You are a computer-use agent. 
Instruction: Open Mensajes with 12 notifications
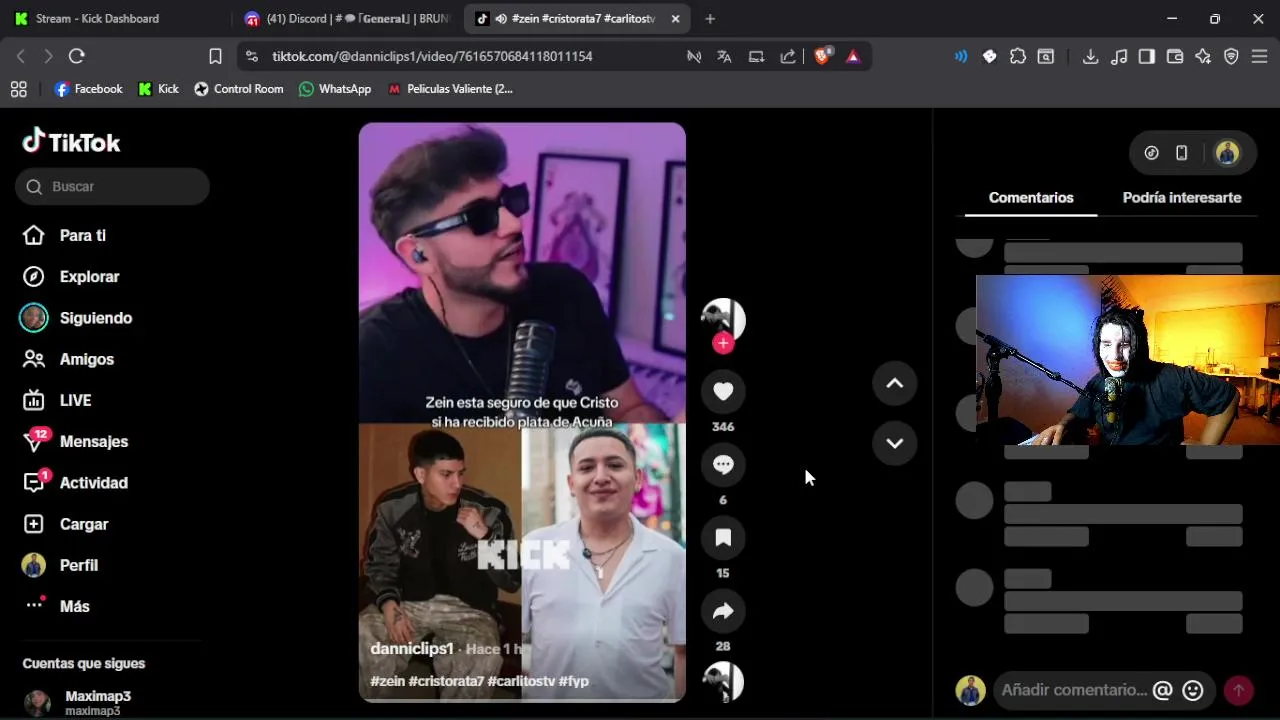[74, 441]
